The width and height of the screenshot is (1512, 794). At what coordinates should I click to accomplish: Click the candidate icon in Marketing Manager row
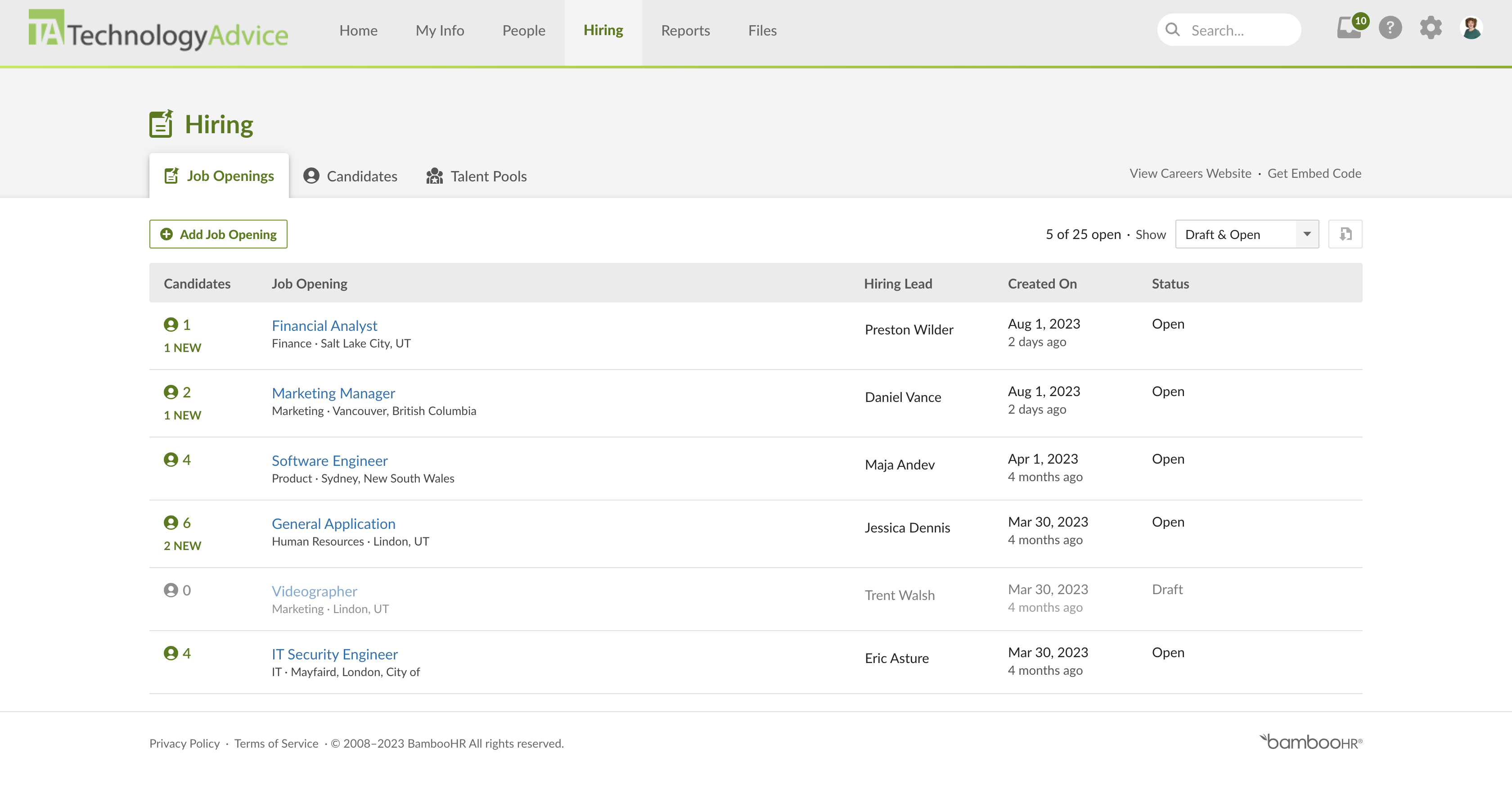[x=171, y=392]
